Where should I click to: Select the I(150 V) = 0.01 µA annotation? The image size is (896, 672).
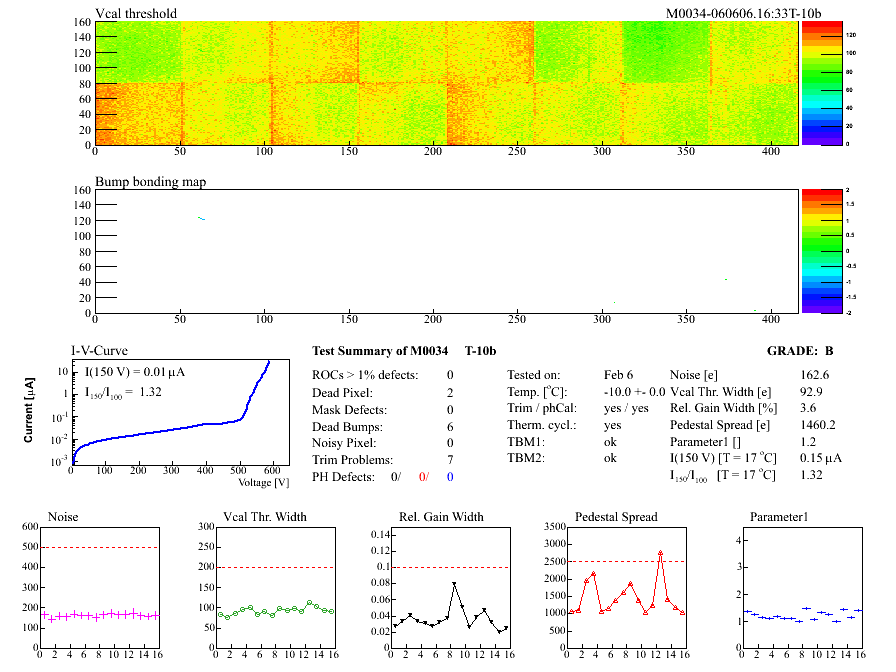coord(133,372)
